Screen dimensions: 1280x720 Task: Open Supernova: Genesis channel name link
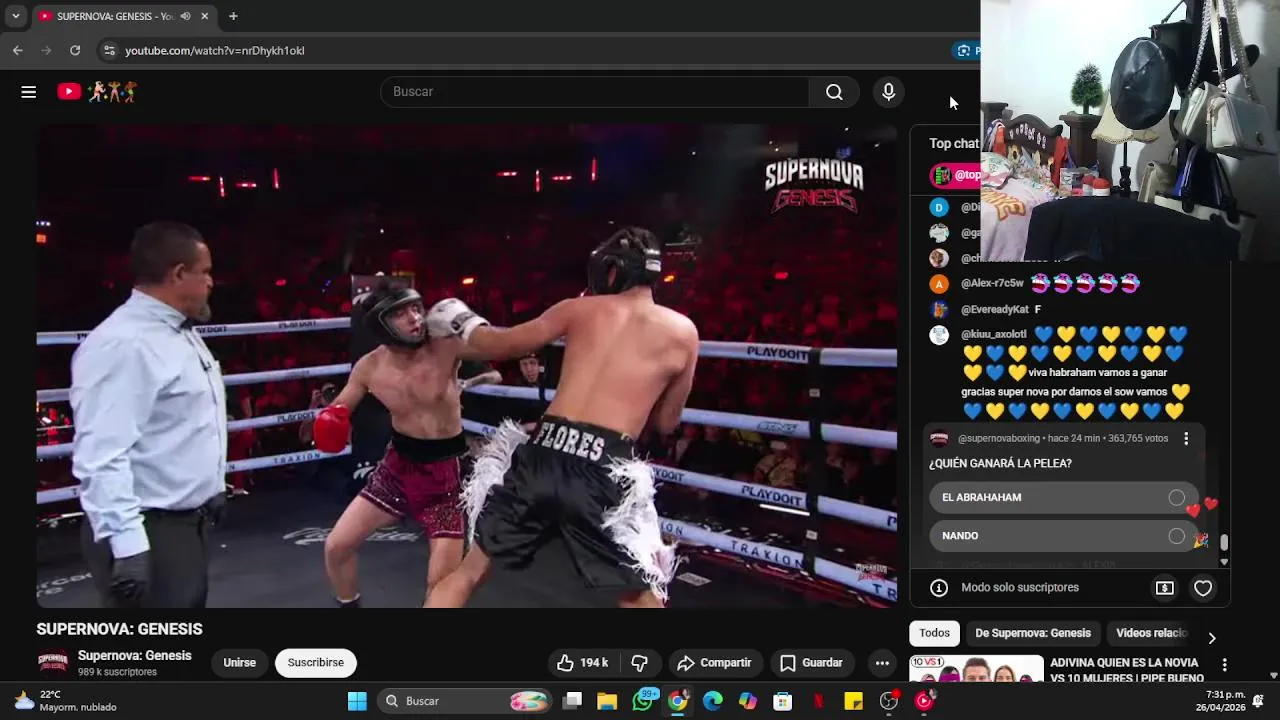(x=135, y=656)
